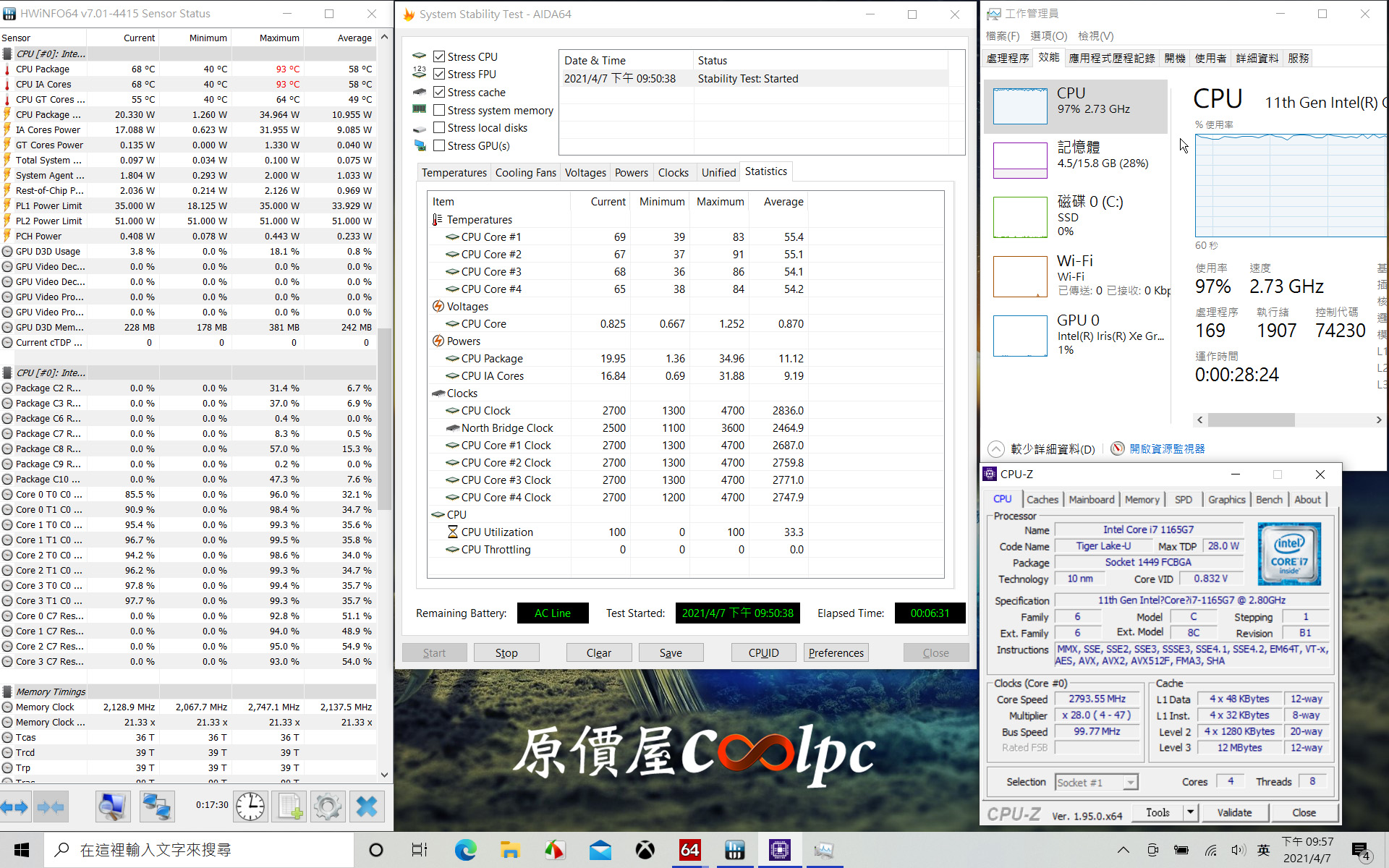Screen dimensions: 1389x868
Task: Switch to AIDA64 Cooling Fans tab
Action: tap(526, 172)
